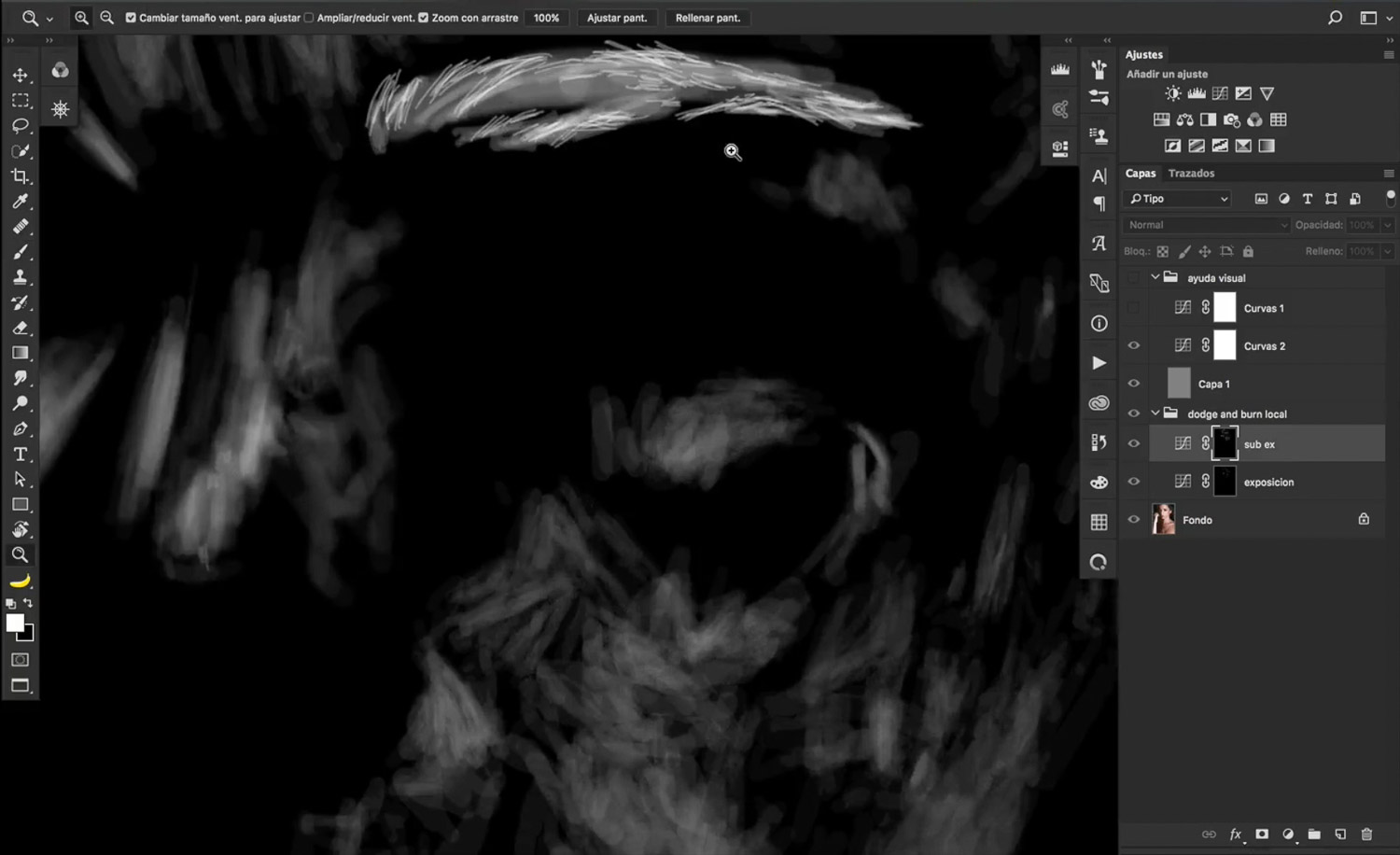Hide the dodge and burn local group
Image resolution: width=1400 pixels, height=855 pixels.
click(x=1133, y=413)
